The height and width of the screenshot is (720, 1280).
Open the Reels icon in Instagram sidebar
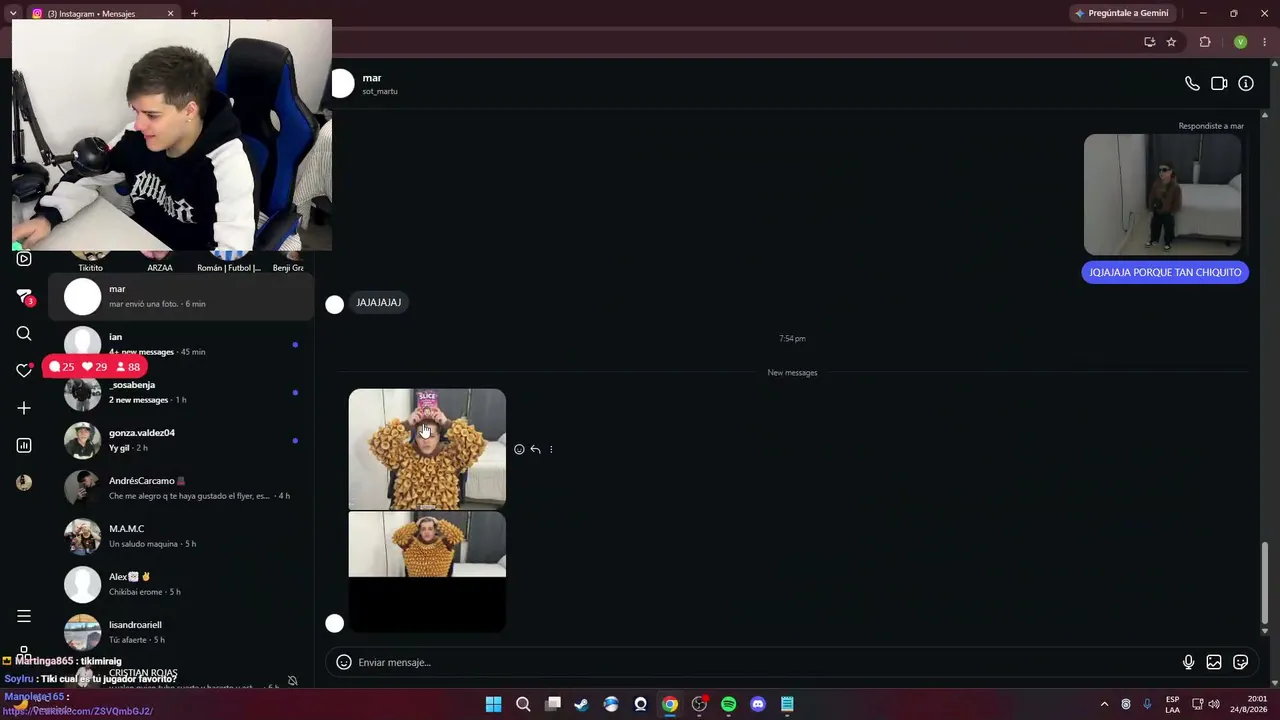tap(24, 259)
